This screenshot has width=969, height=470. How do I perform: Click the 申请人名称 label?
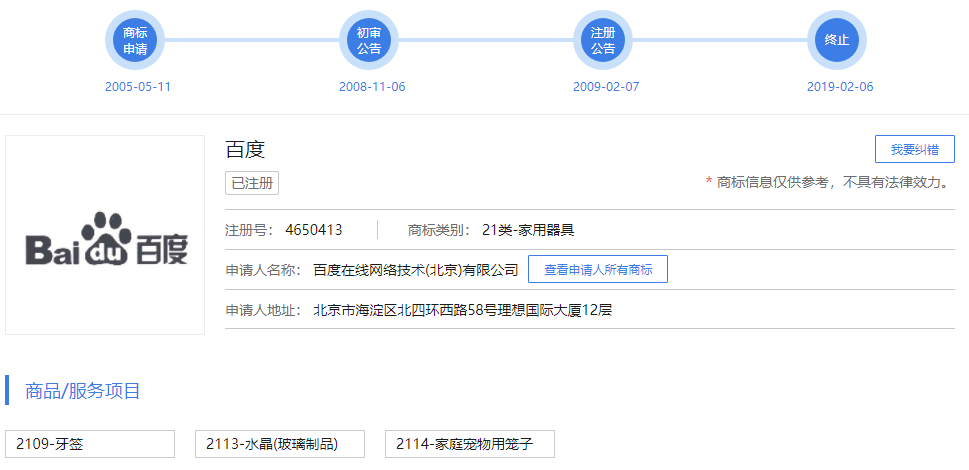pos(264,270)
